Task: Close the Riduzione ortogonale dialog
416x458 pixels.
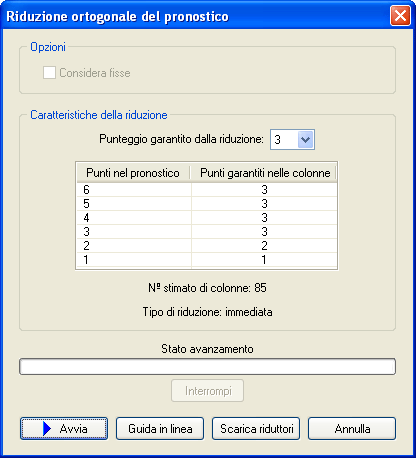Action: coord(400,15)
